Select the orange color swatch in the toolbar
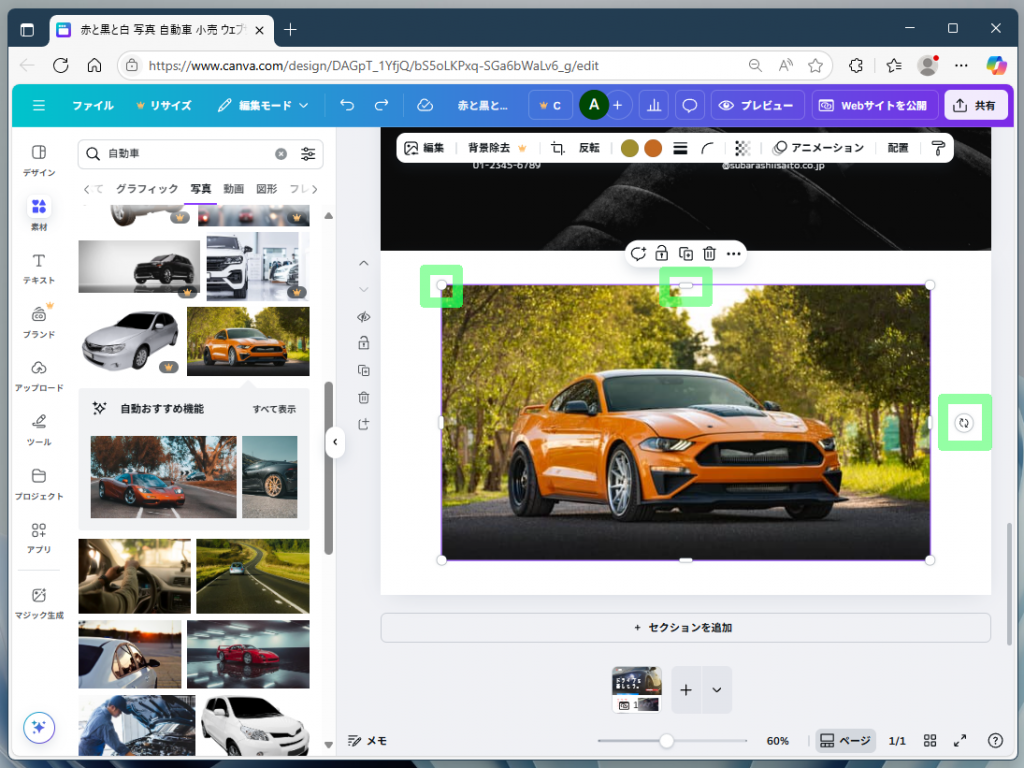This screenshot has width=1024, height=768. [x=654, y=147]
